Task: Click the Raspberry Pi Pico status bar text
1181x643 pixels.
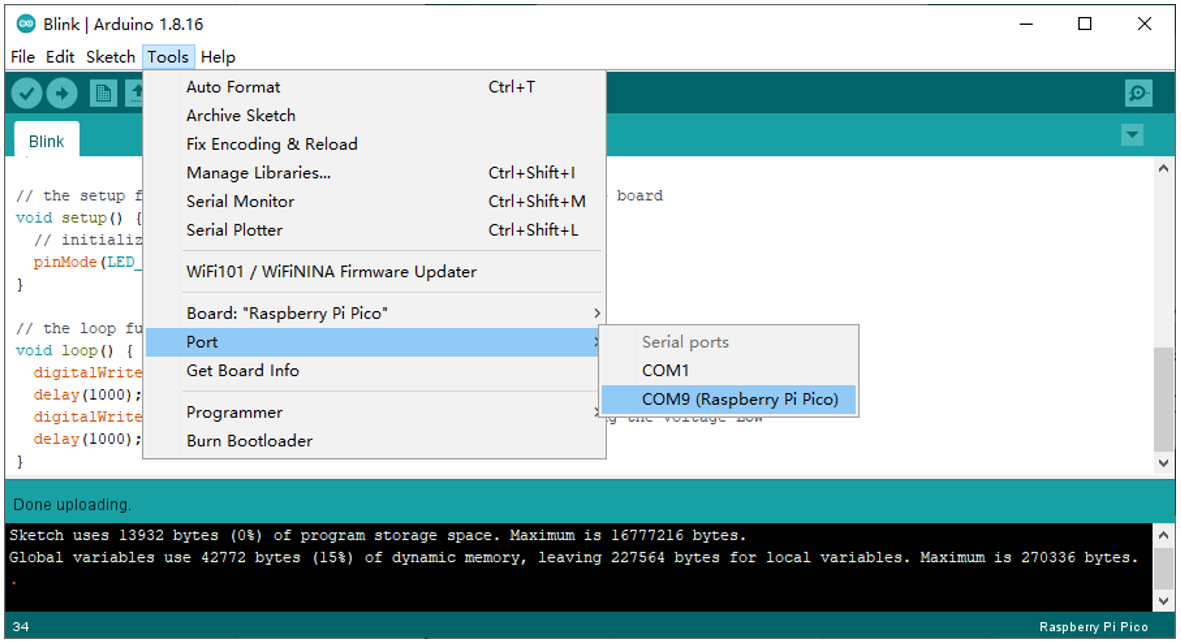Action: pos(1094,627)
